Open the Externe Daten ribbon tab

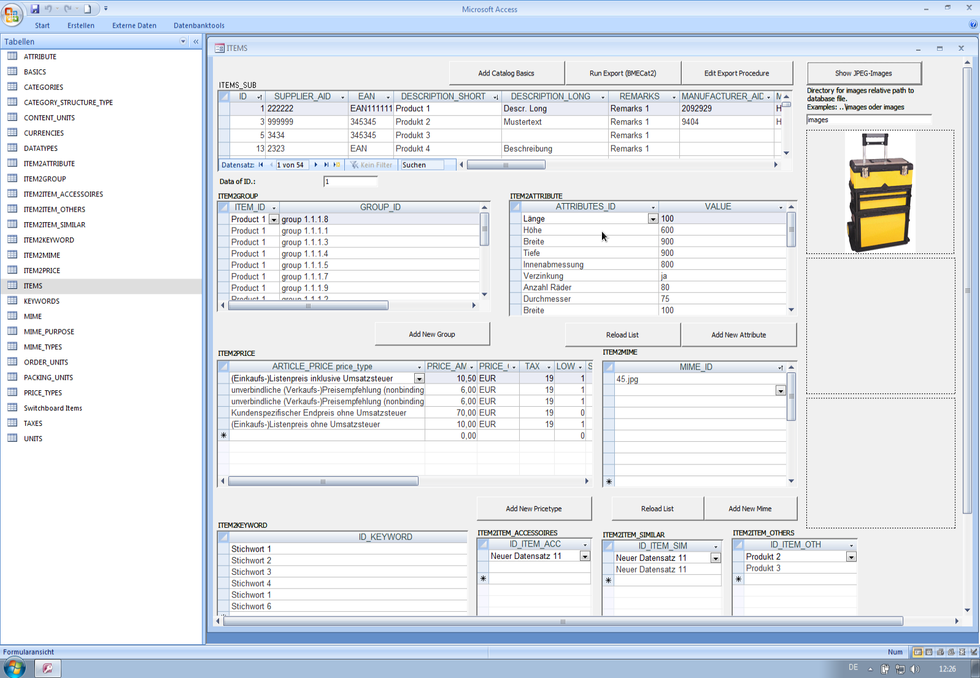pos(134,25)
